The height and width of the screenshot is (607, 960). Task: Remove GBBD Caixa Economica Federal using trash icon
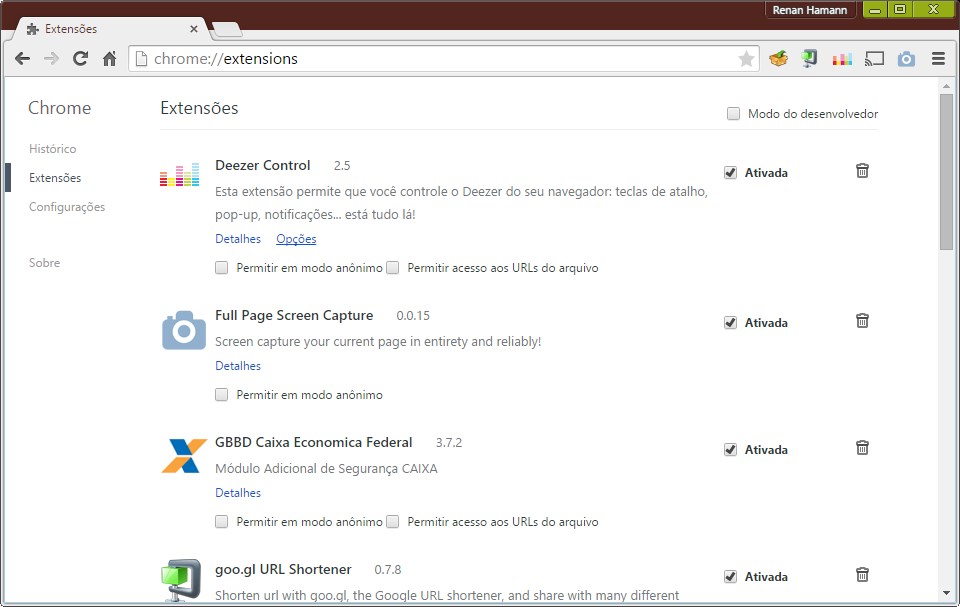[862, 448]
